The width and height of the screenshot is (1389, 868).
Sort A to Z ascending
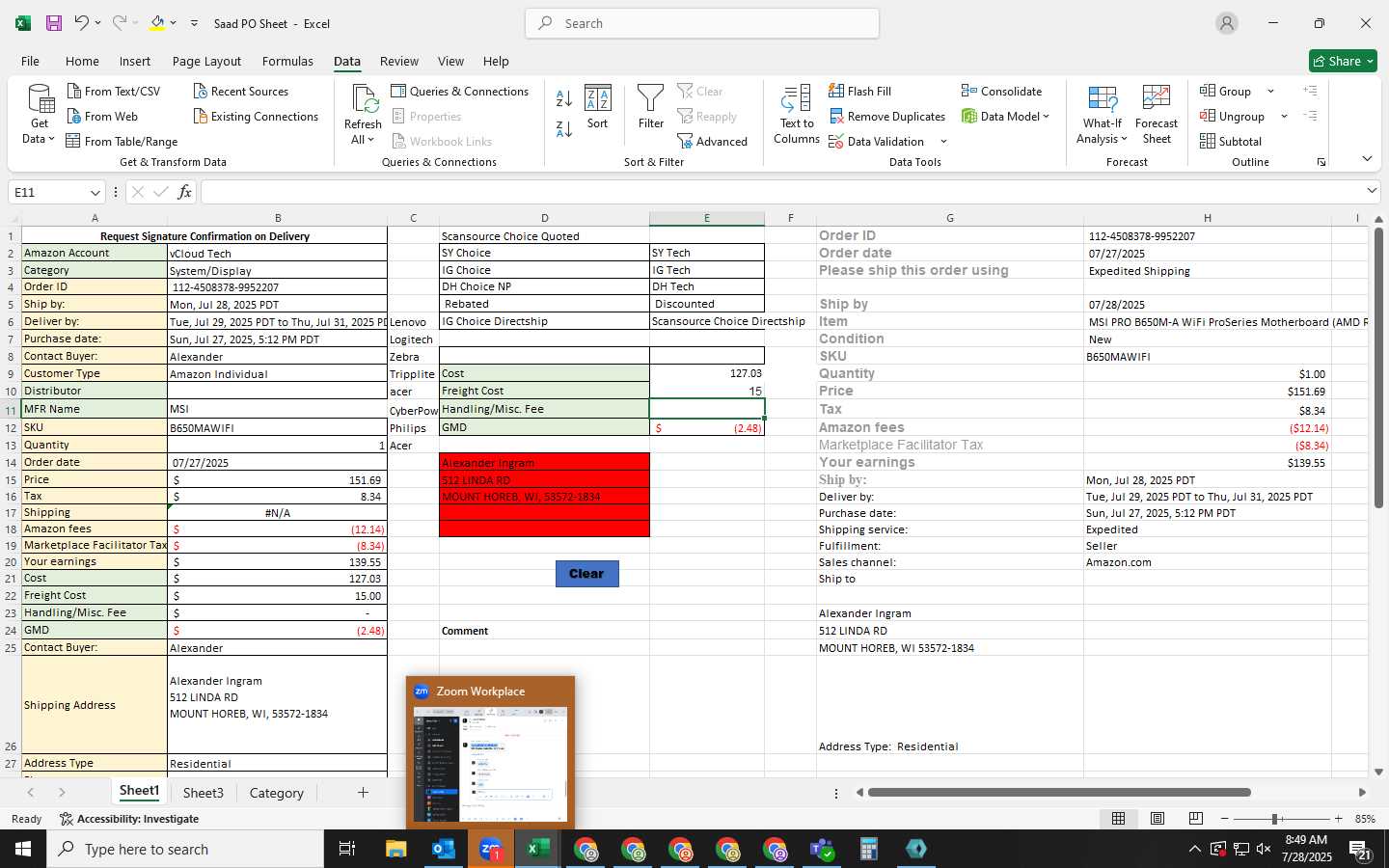coord(564,98)
